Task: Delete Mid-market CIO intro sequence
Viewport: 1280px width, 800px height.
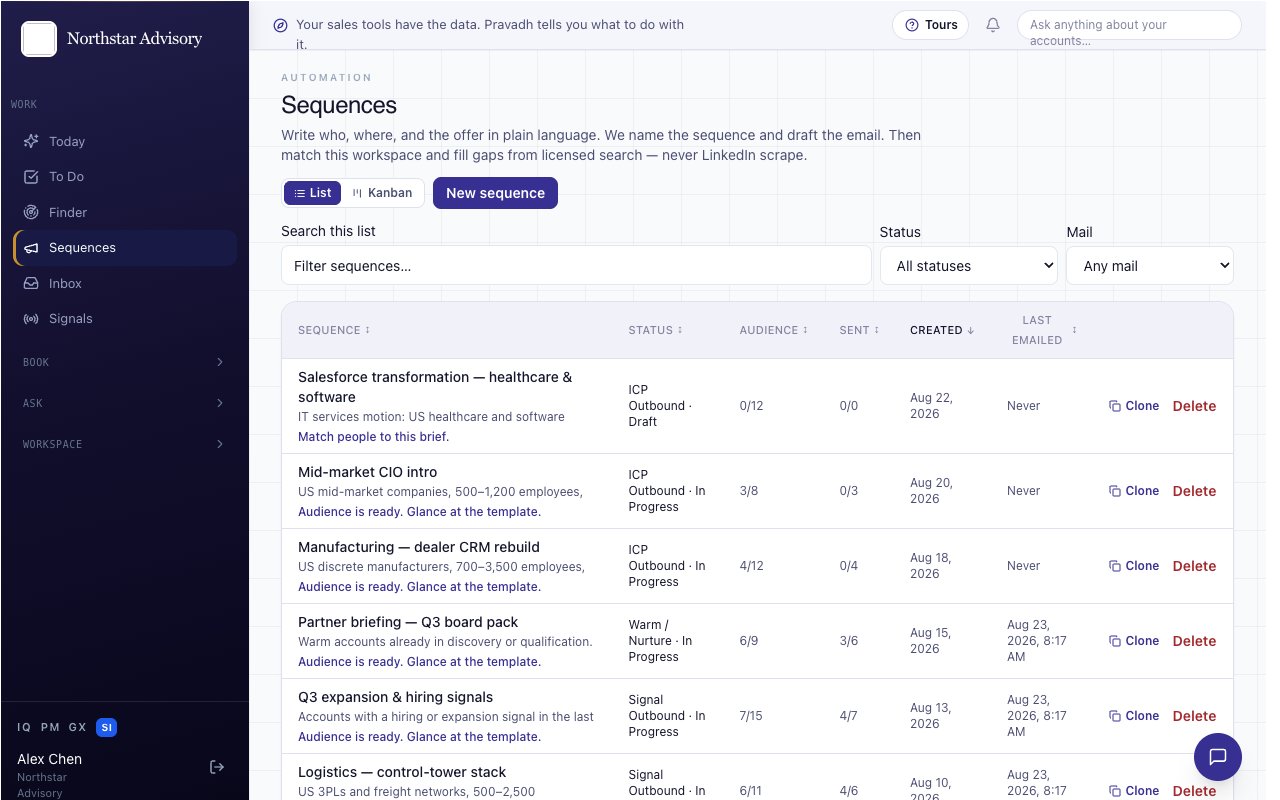Action: point(1194,491)
